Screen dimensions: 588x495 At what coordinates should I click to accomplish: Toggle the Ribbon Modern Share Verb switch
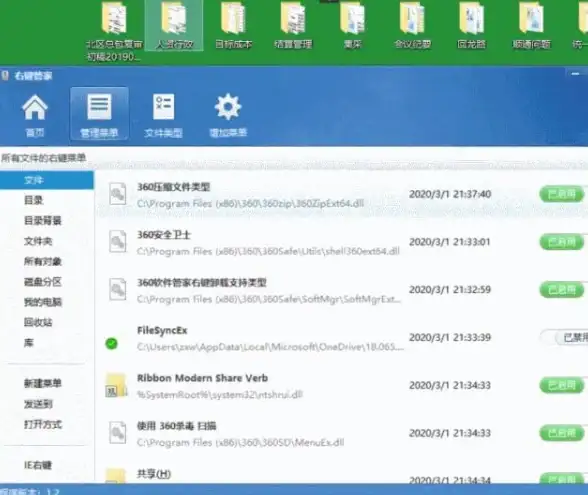562,385
